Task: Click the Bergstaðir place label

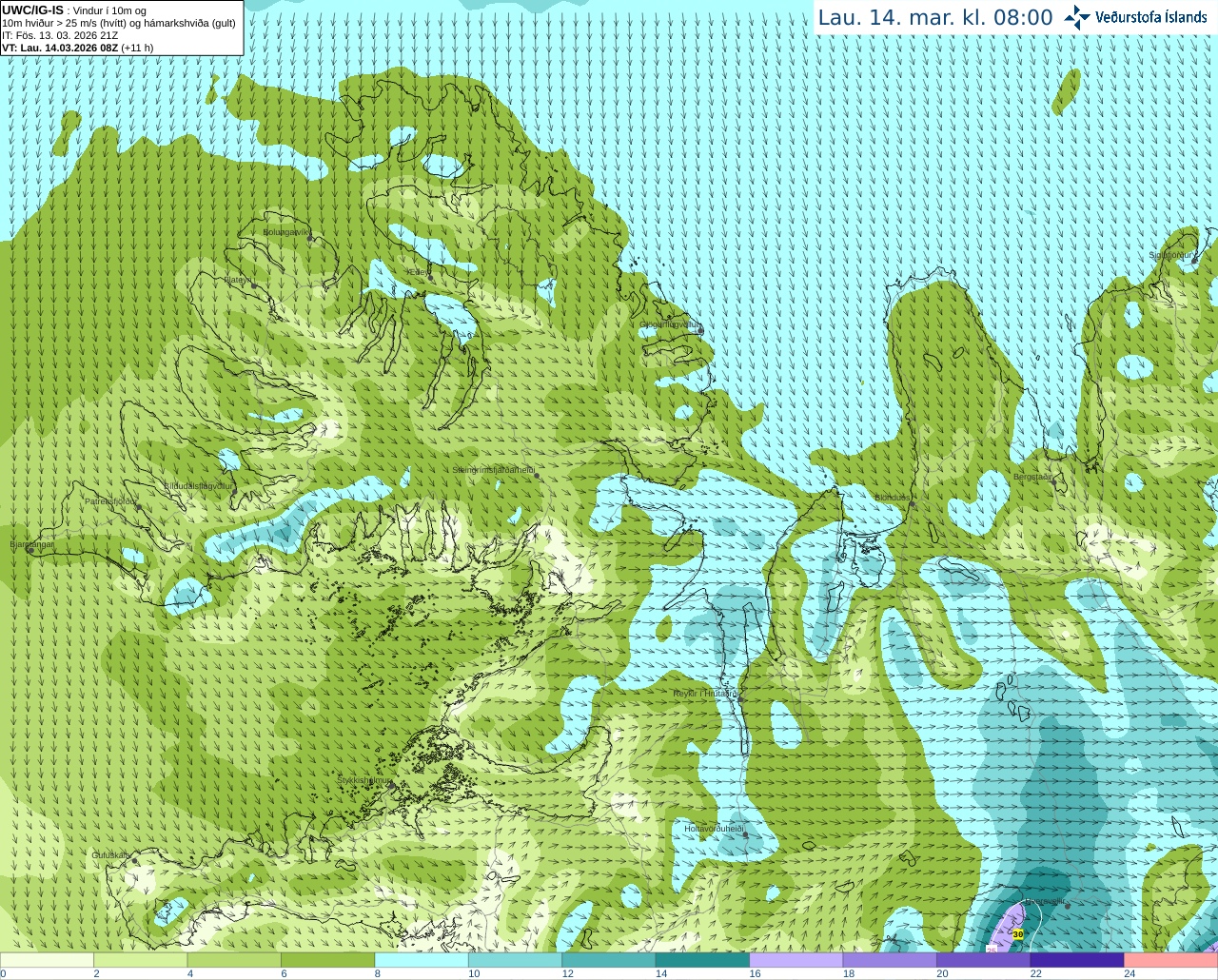Action: pos(1033,477)
